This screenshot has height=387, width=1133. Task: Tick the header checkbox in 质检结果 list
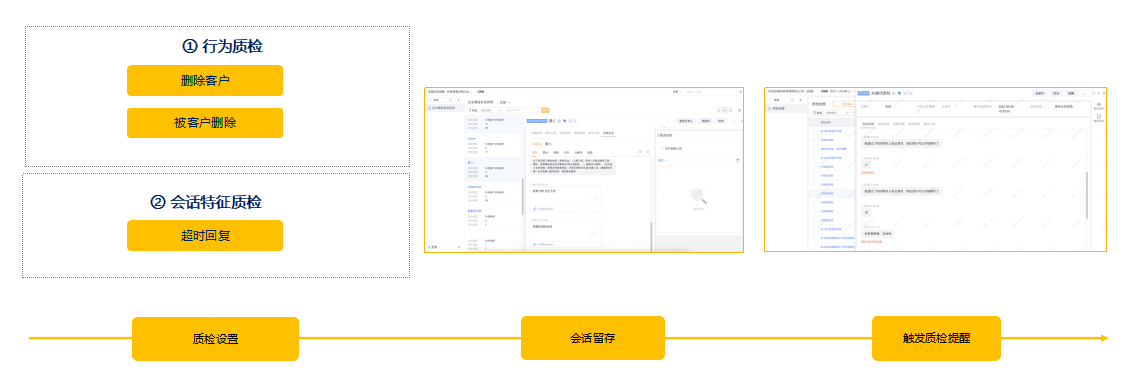click(x=814, y=122)
